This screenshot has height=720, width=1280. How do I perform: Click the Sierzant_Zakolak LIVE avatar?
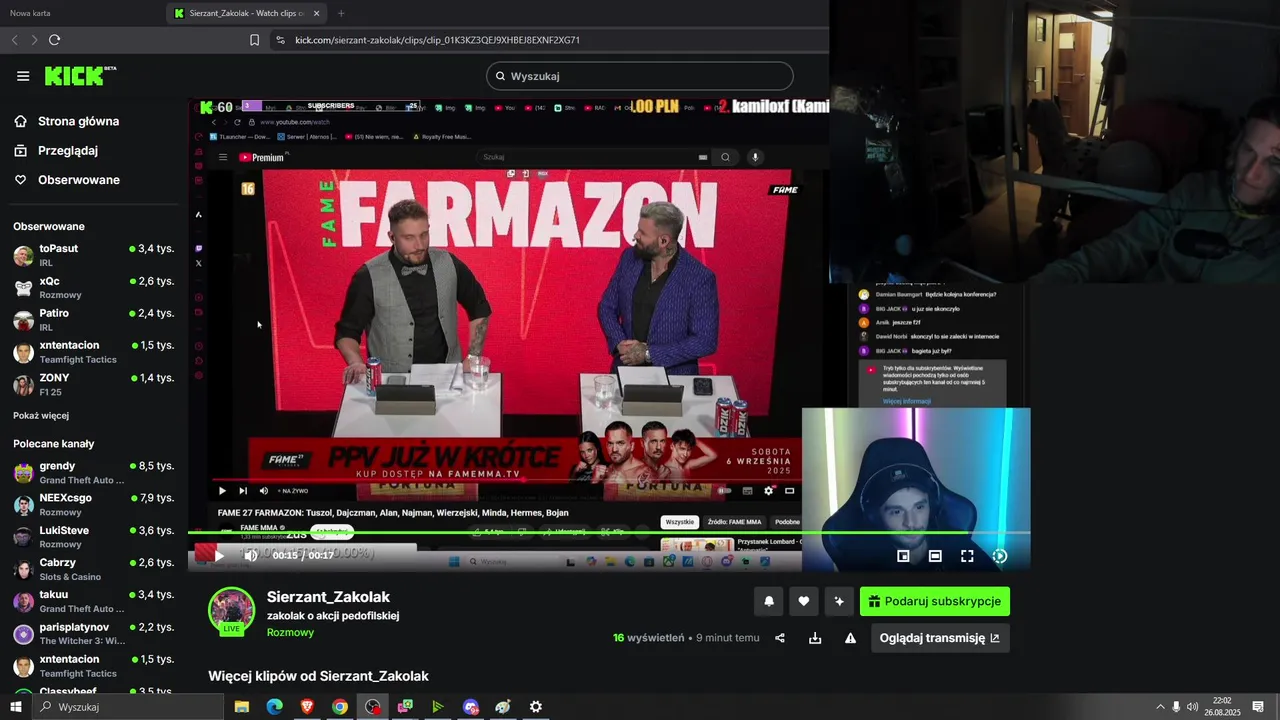coord(231,611)
